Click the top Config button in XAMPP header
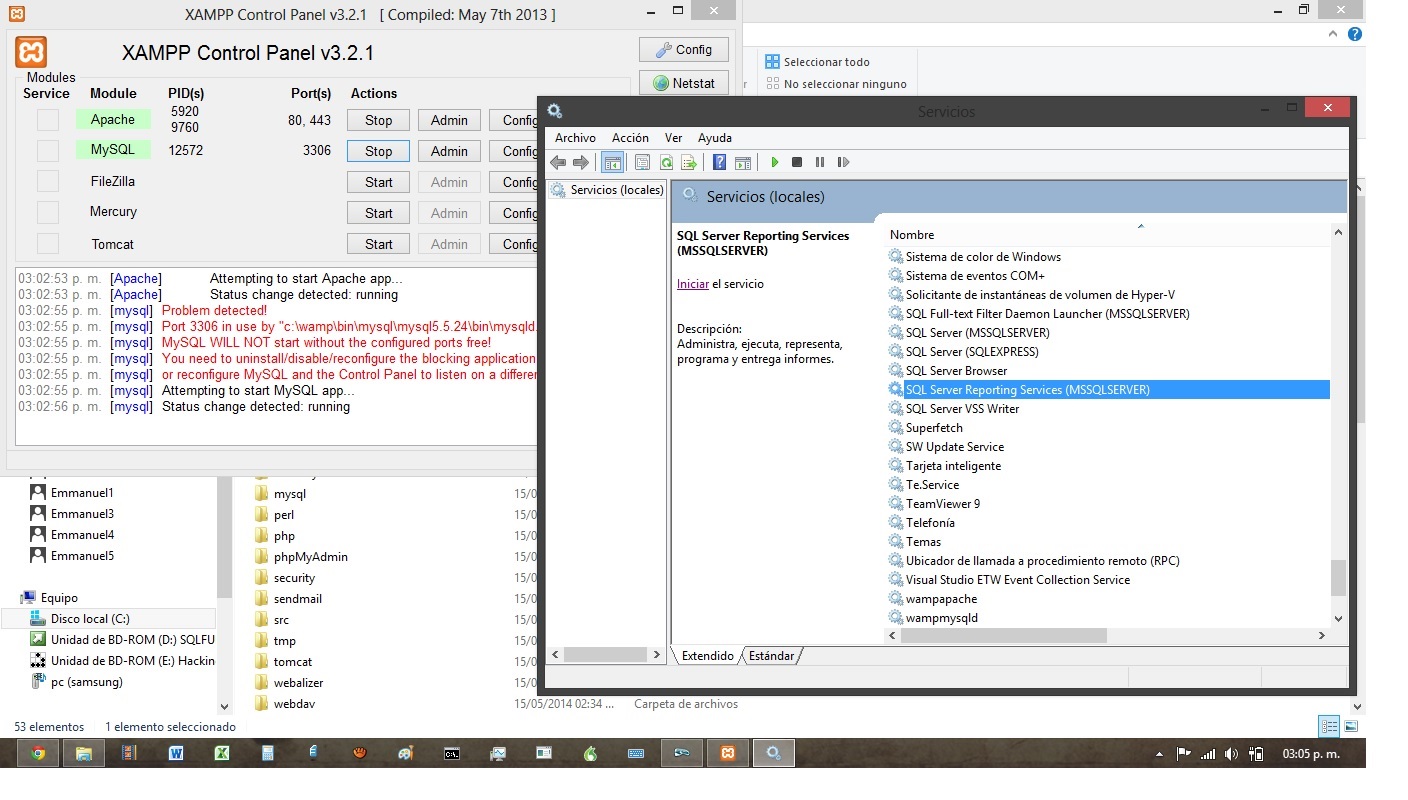Viewport: 1408px width, 800px height. tap(684, 49)
